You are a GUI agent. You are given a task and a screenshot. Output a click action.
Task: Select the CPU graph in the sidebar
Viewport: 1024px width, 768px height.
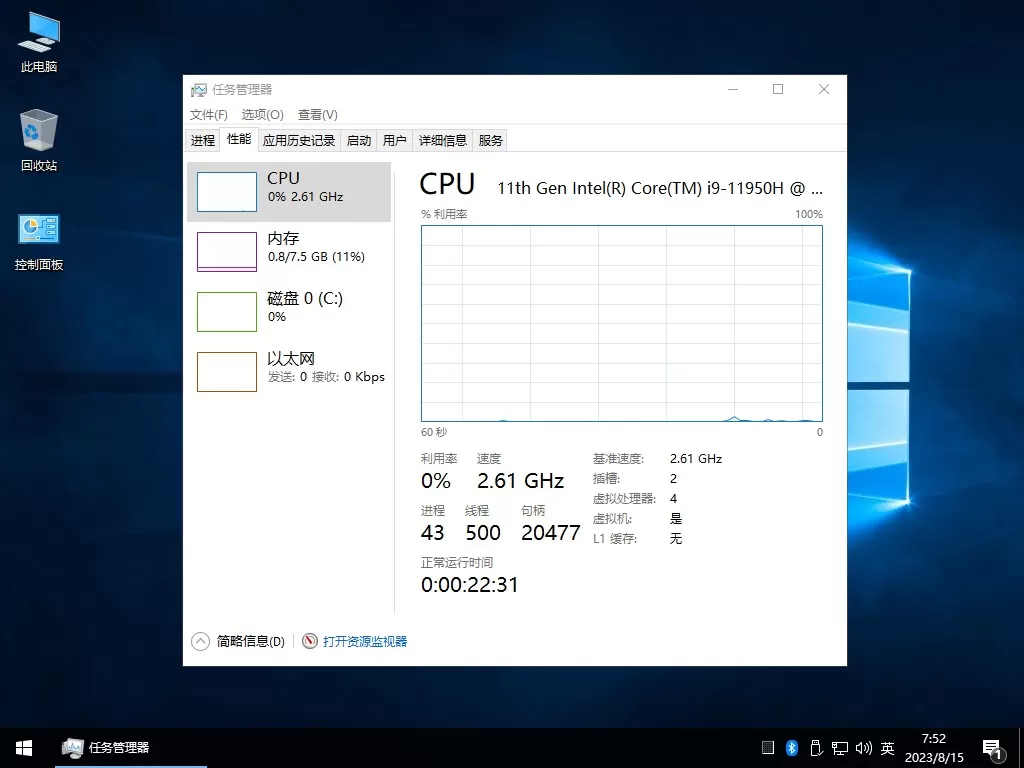pyautogui.click(x=290, y=193)
